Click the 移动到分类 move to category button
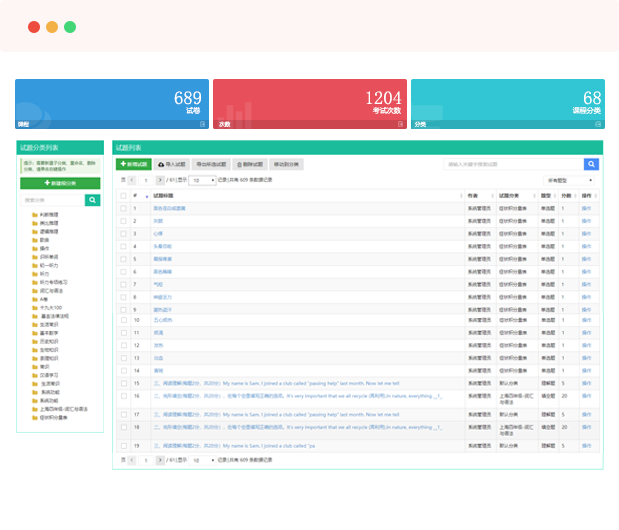The width and height of the screenshot is (619, 530). (285, 163)
